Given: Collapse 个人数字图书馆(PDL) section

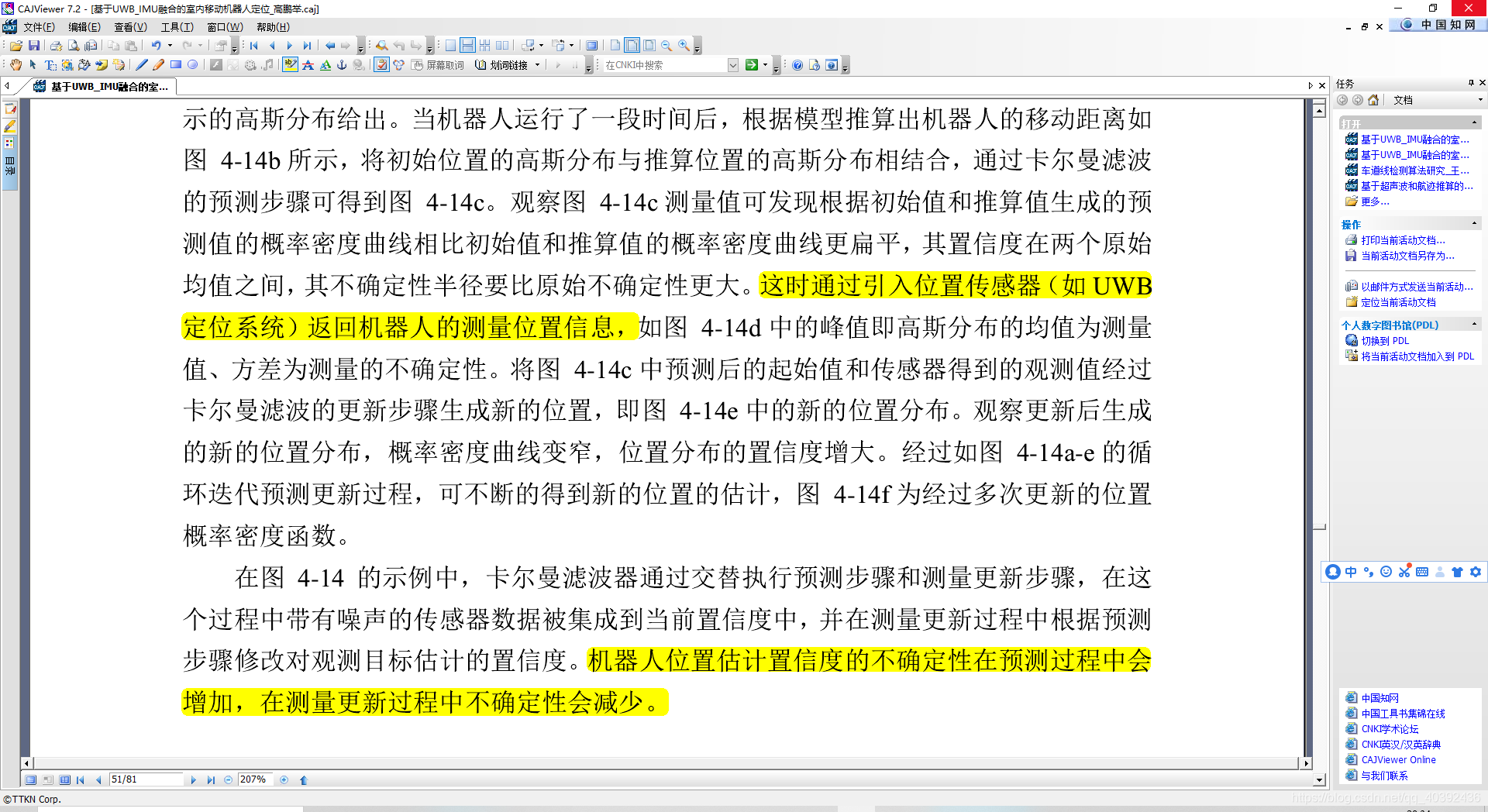Looking at the screenshot, I should point(1474,325).
